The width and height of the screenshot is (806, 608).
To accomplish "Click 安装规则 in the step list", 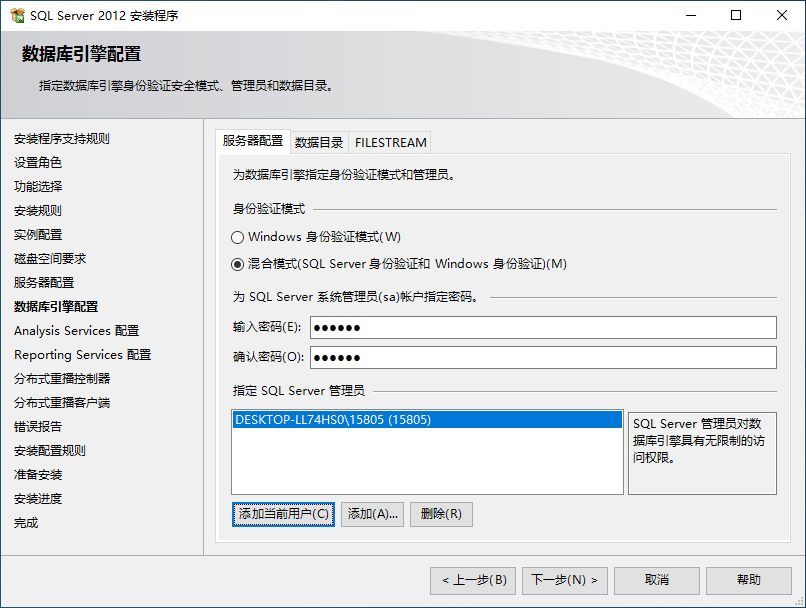I will tap(38, 211).
